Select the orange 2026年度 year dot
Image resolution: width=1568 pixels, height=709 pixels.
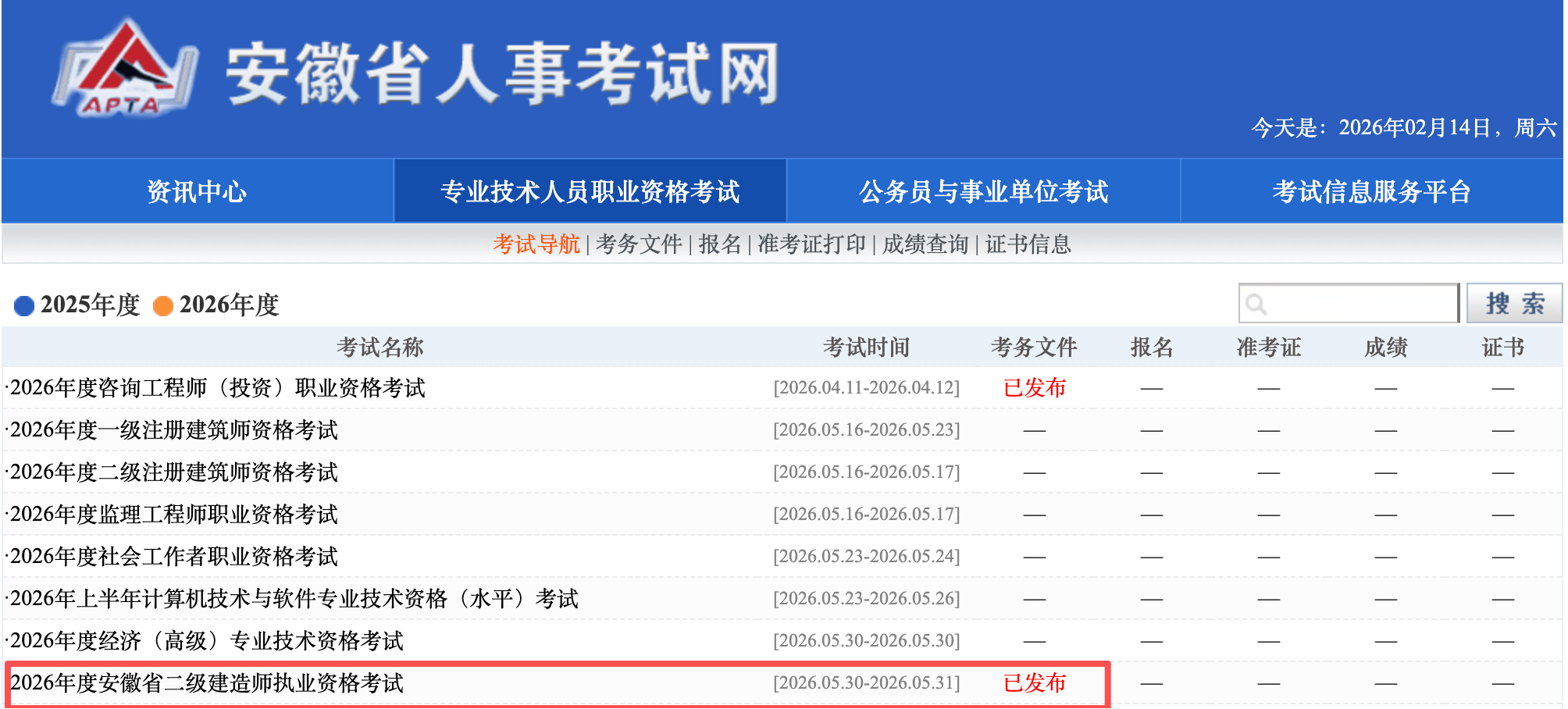(x=163, y=305)
